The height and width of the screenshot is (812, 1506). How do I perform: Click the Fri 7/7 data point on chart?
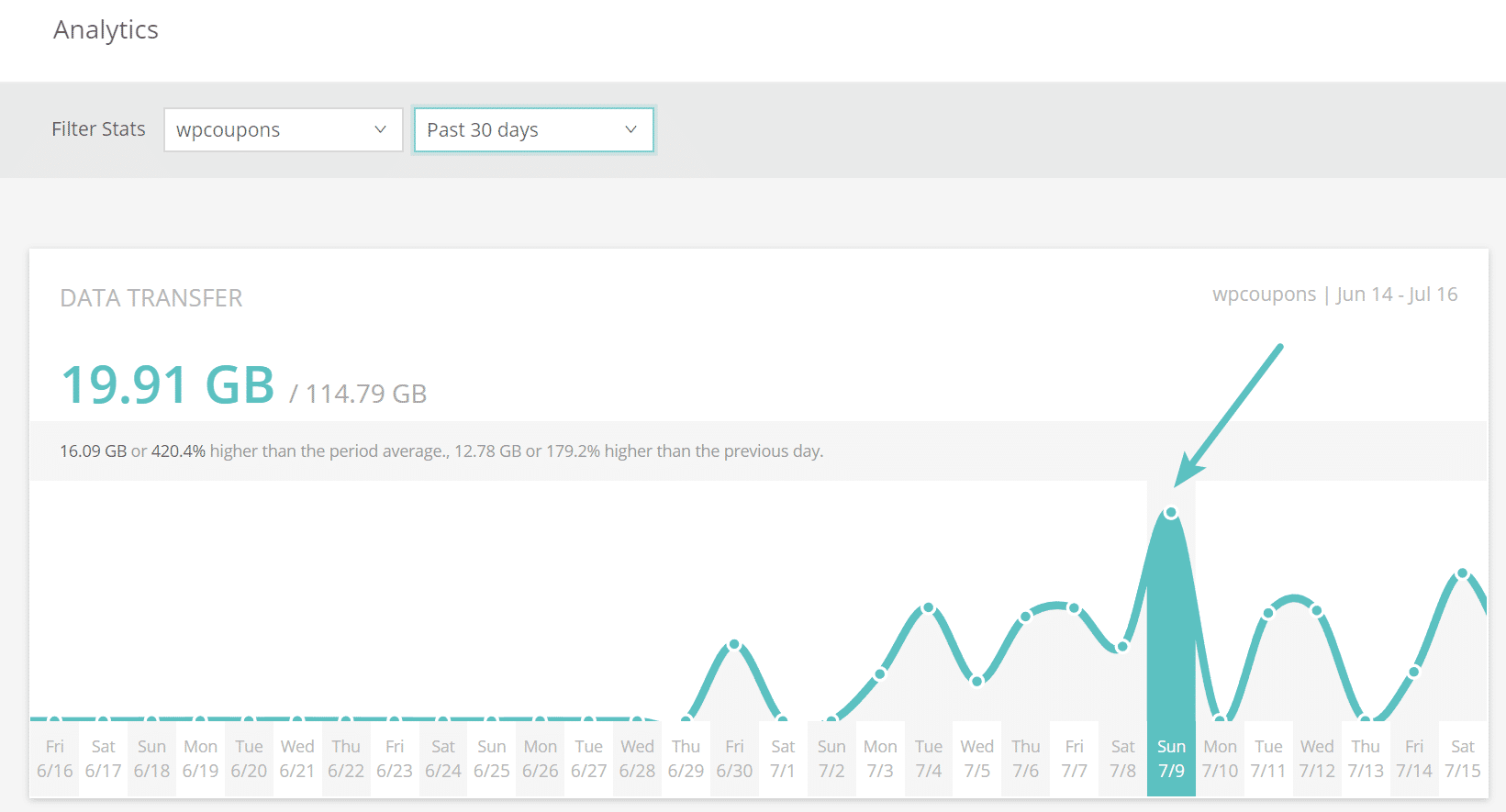point(1074,607)
